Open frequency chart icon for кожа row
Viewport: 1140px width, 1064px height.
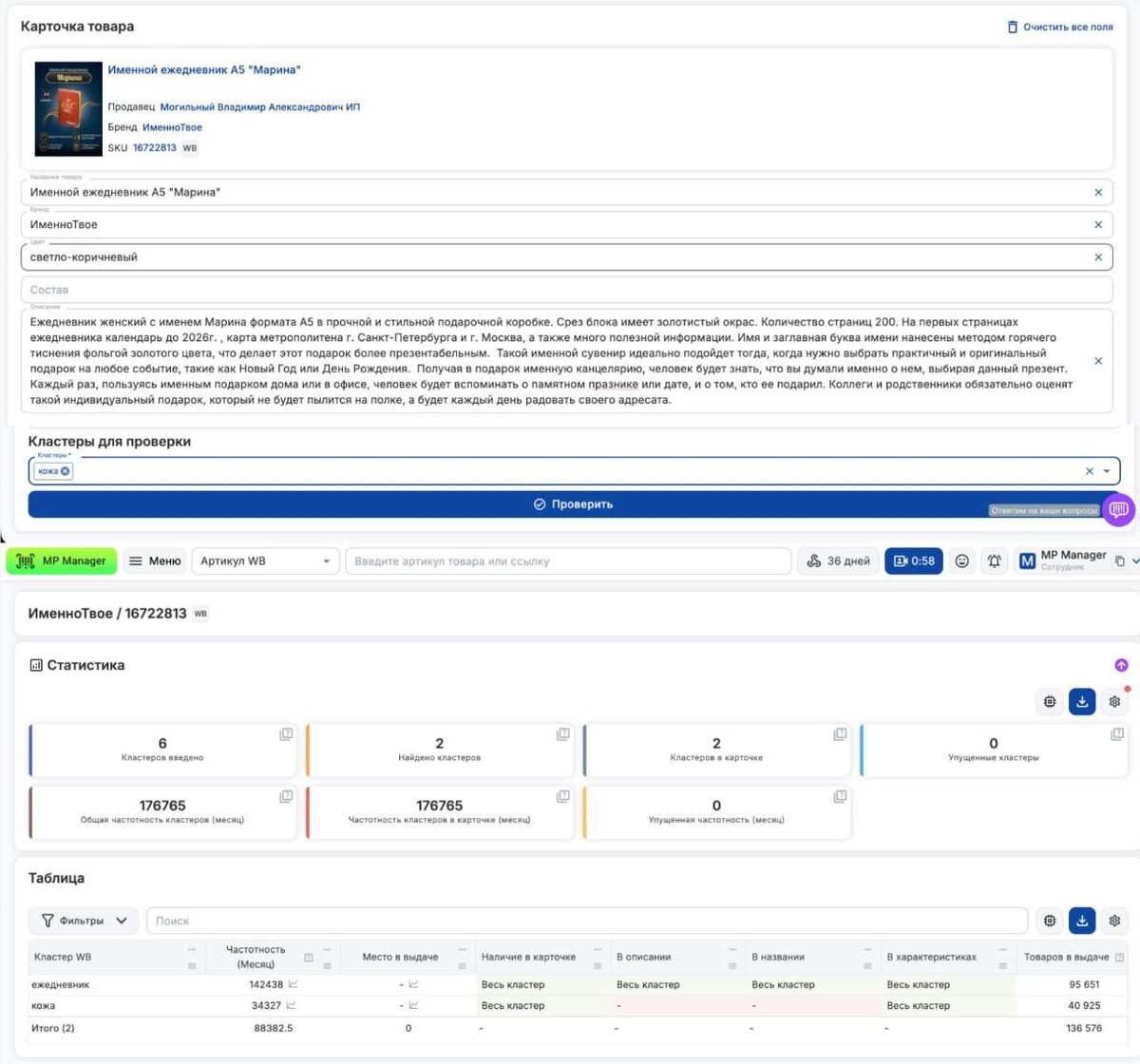click(291, 1005)
